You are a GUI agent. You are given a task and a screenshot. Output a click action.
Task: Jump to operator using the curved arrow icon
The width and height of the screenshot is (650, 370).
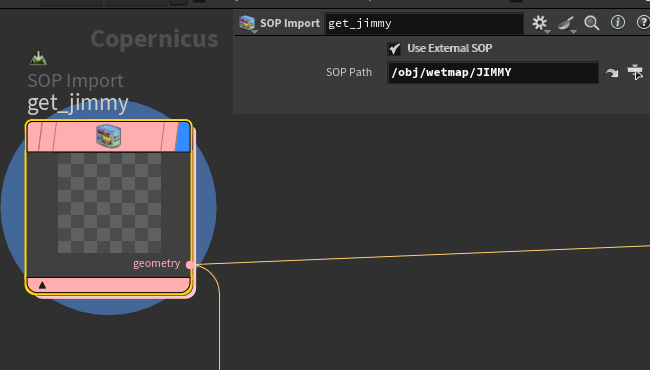[611, 73]
